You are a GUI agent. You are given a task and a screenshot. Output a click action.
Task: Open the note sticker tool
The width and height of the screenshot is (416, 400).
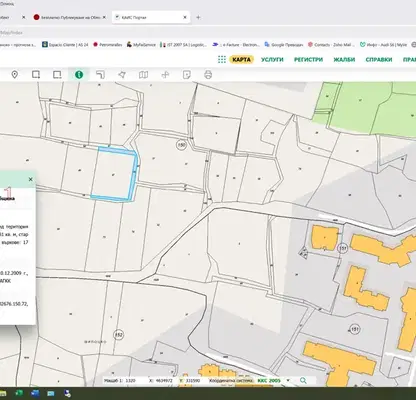[187, 75]
